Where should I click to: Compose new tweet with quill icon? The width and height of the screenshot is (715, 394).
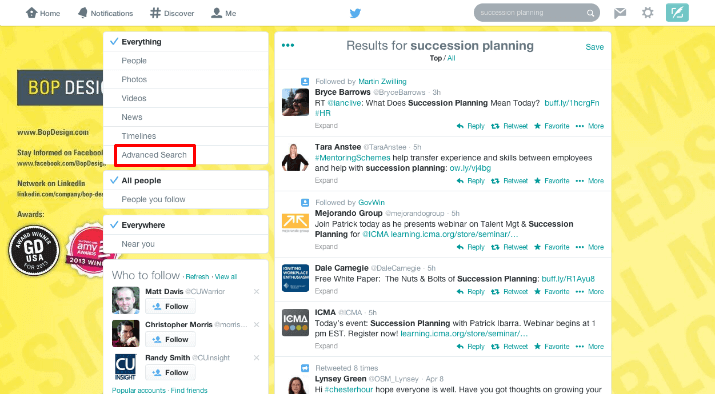click(x=677, y=13)
